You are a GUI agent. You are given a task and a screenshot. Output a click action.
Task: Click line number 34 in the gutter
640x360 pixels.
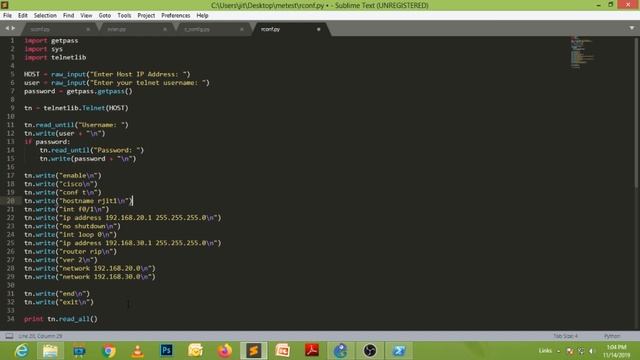pyautogui.click(x=11, y=319)
